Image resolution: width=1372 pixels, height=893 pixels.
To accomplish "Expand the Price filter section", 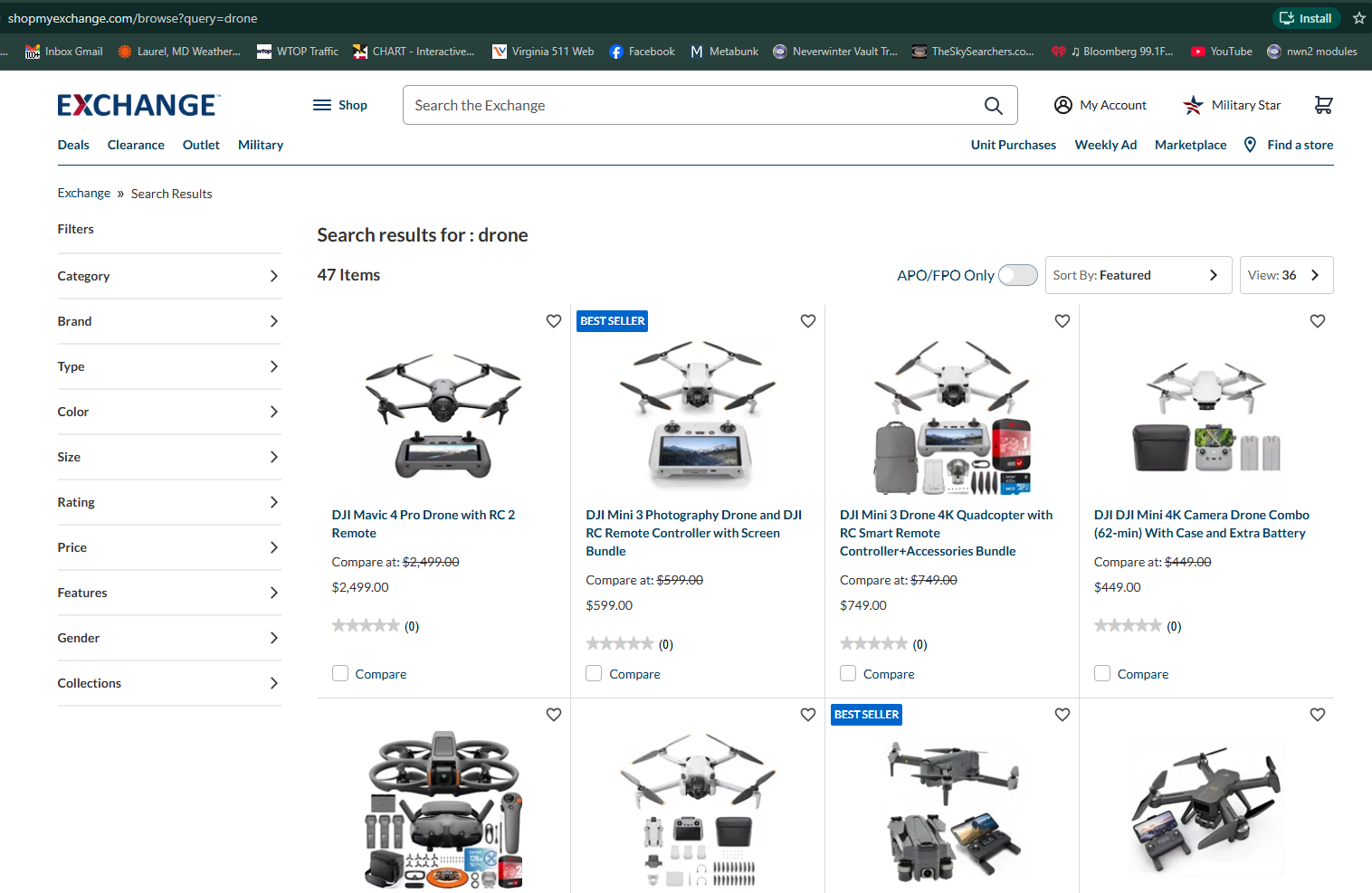I will tap(168, 547).
